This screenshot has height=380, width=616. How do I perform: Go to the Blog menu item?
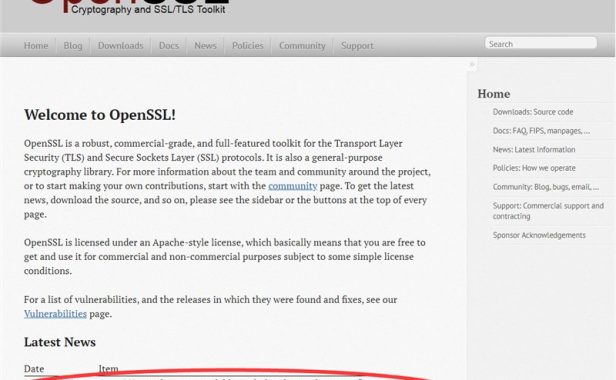pyautogui.click(x=73, y=46)
